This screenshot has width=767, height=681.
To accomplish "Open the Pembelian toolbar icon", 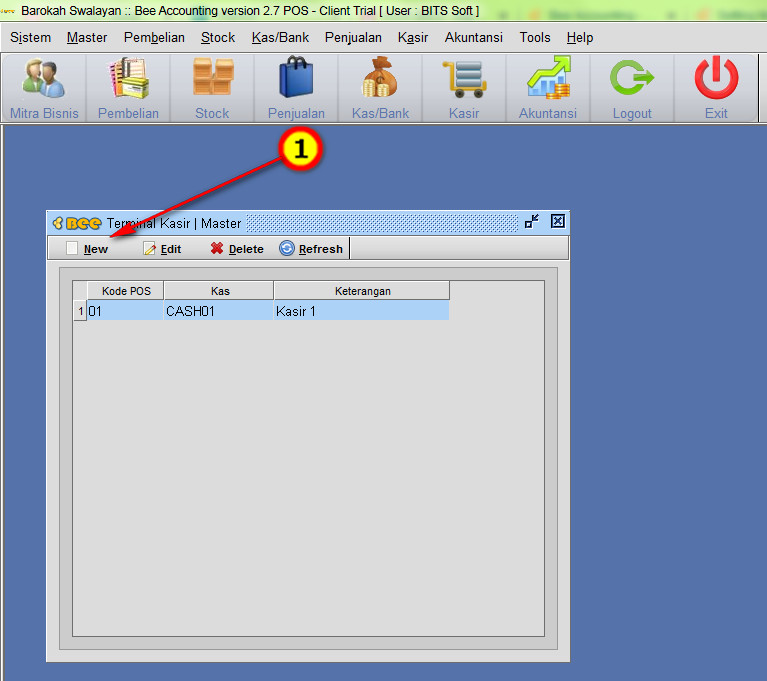I will click(x=128, y=89).
